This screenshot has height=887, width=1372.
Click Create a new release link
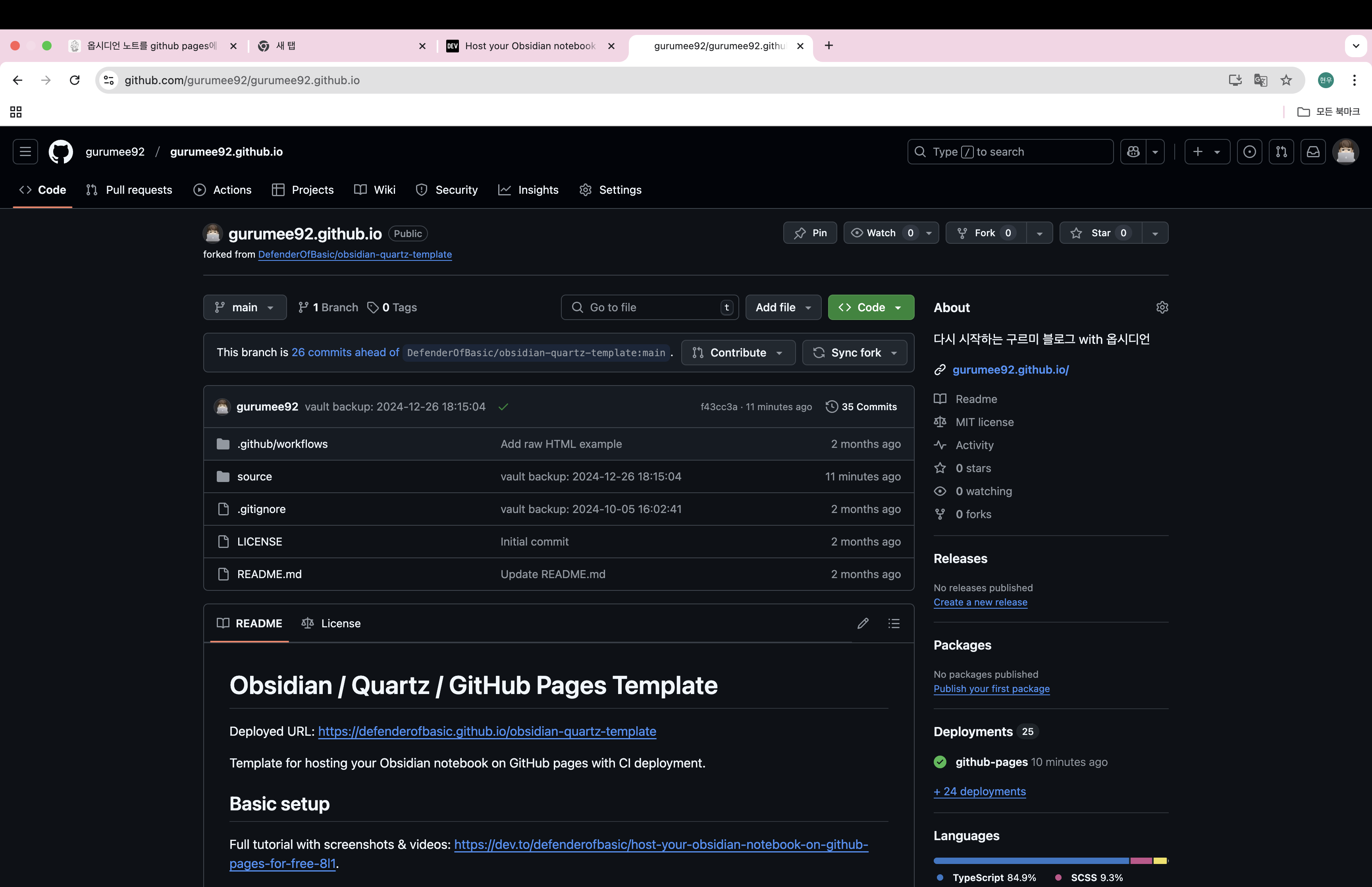(980, 602)
